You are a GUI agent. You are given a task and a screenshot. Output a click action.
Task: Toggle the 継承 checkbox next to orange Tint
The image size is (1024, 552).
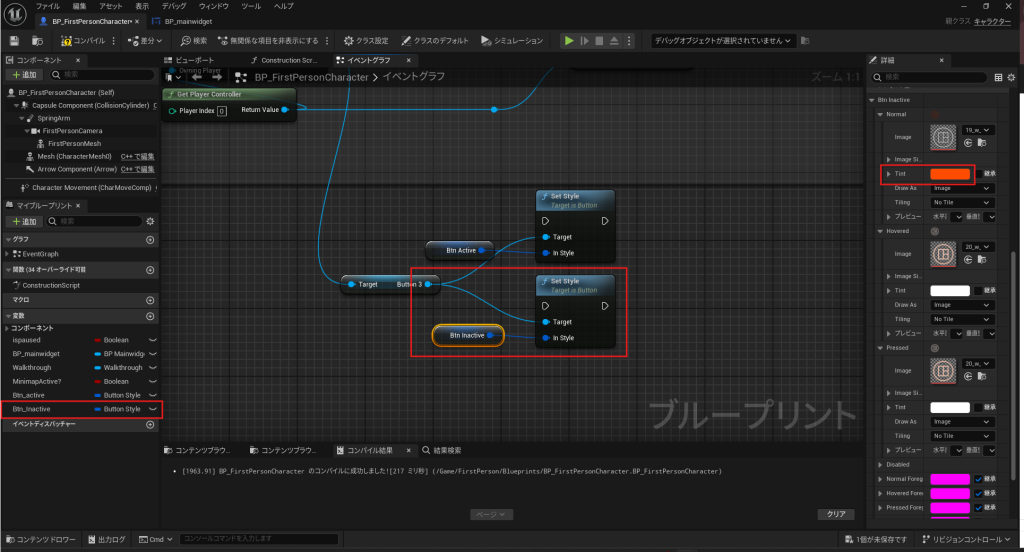(x=979, y=174)
